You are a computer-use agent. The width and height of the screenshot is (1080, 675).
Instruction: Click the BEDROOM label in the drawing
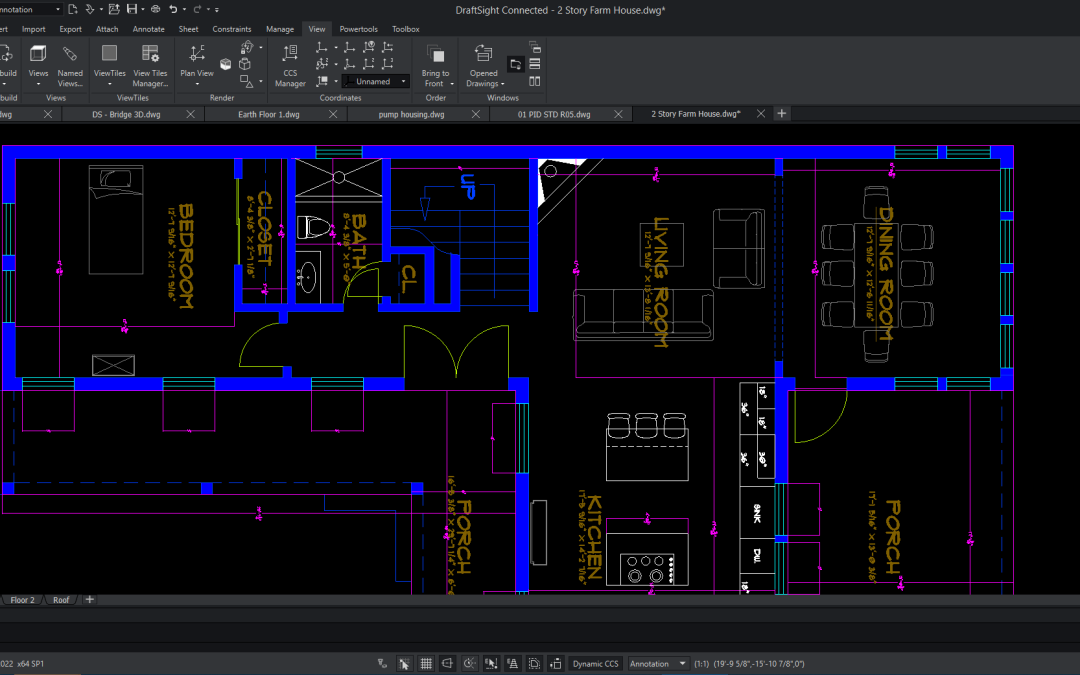pyautogui.click(x=186, y=256)
